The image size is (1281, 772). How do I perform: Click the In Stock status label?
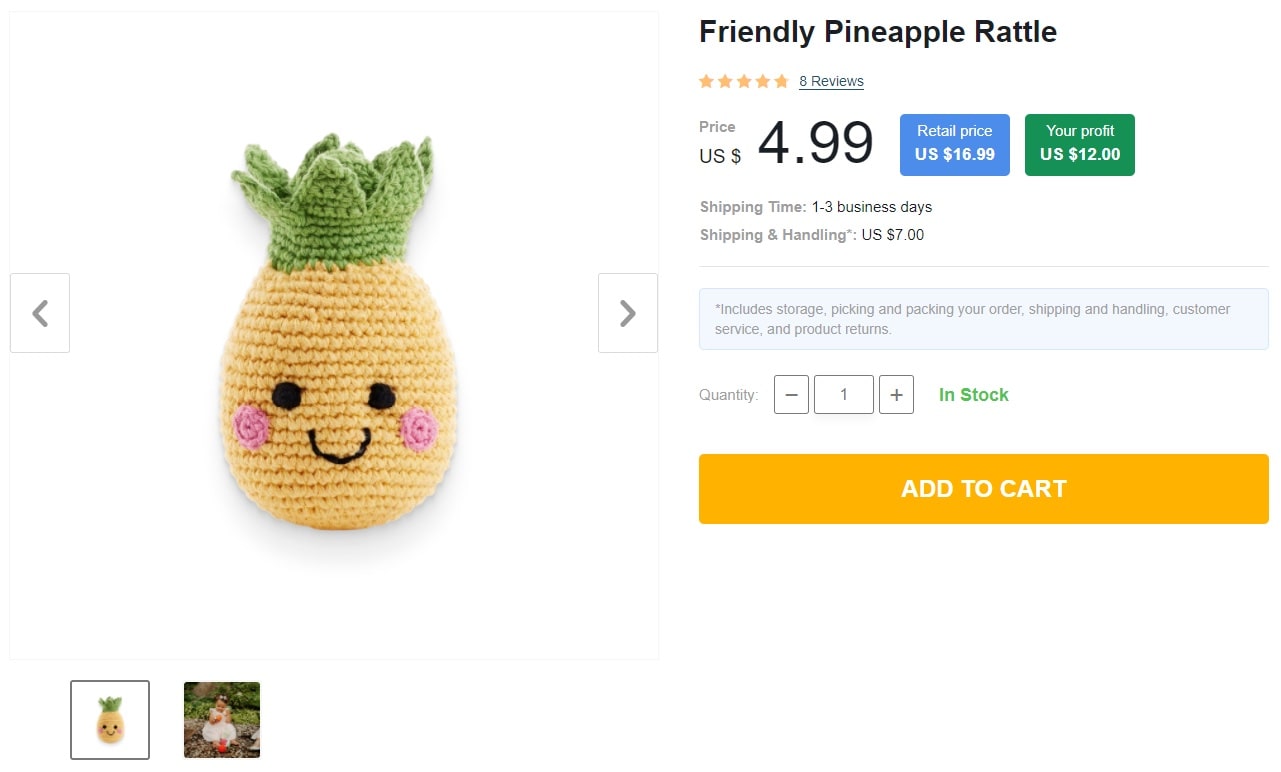tap(973, 394)
